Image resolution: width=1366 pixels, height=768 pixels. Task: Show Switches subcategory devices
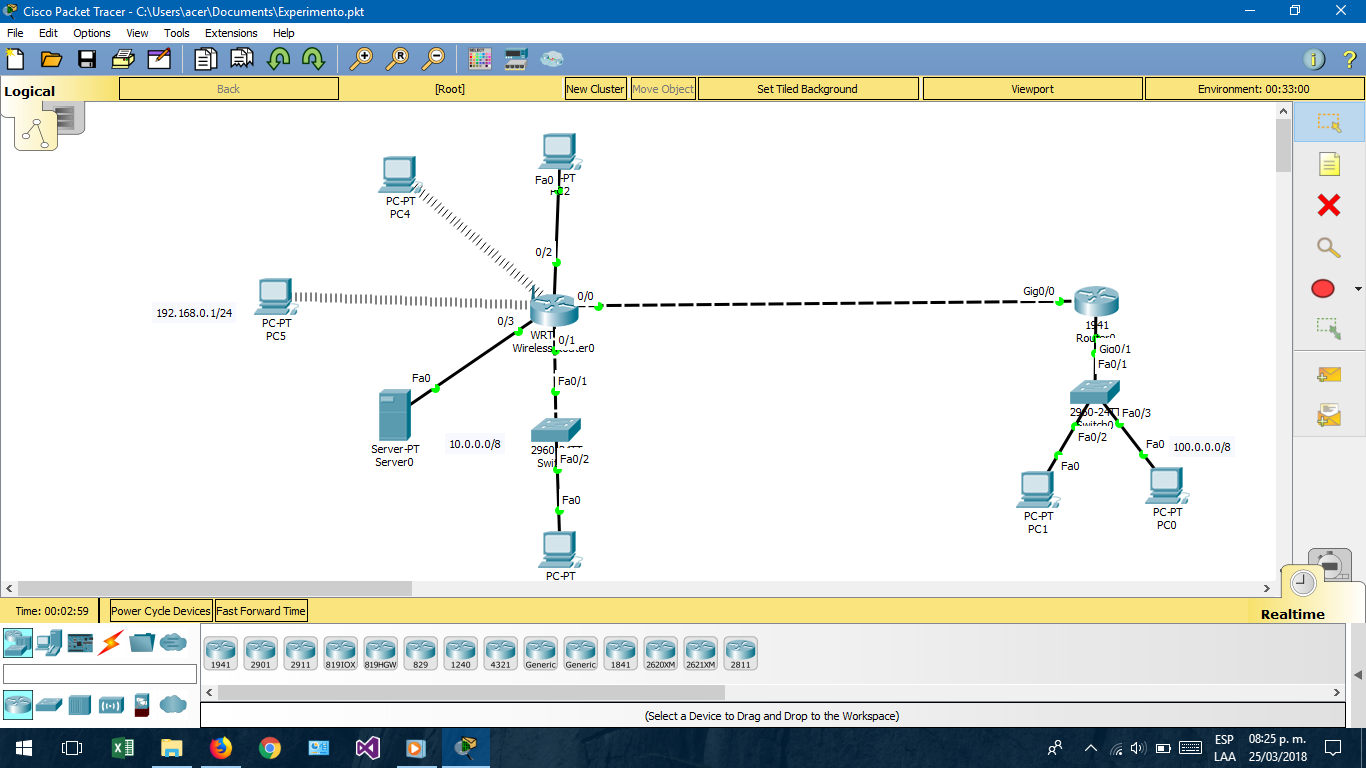[x=49, y=705]
